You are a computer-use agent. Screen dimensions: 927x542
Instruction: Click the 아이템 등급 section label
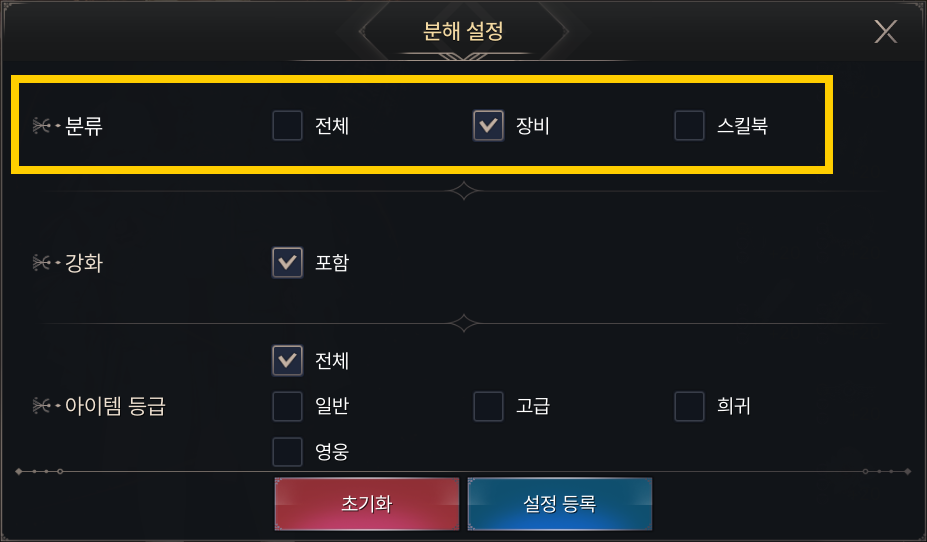[x=114, y=406]
